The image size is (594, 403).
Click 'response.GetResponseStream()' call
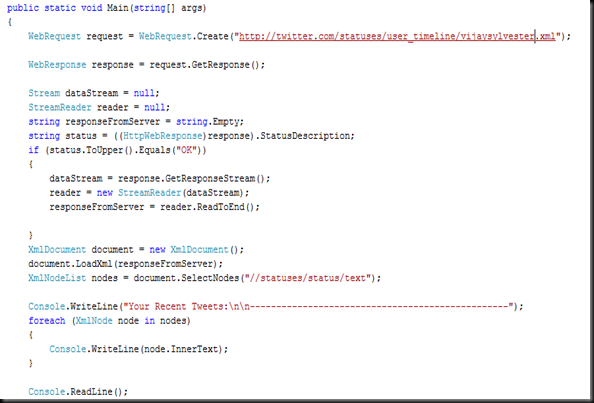(192, 178)
